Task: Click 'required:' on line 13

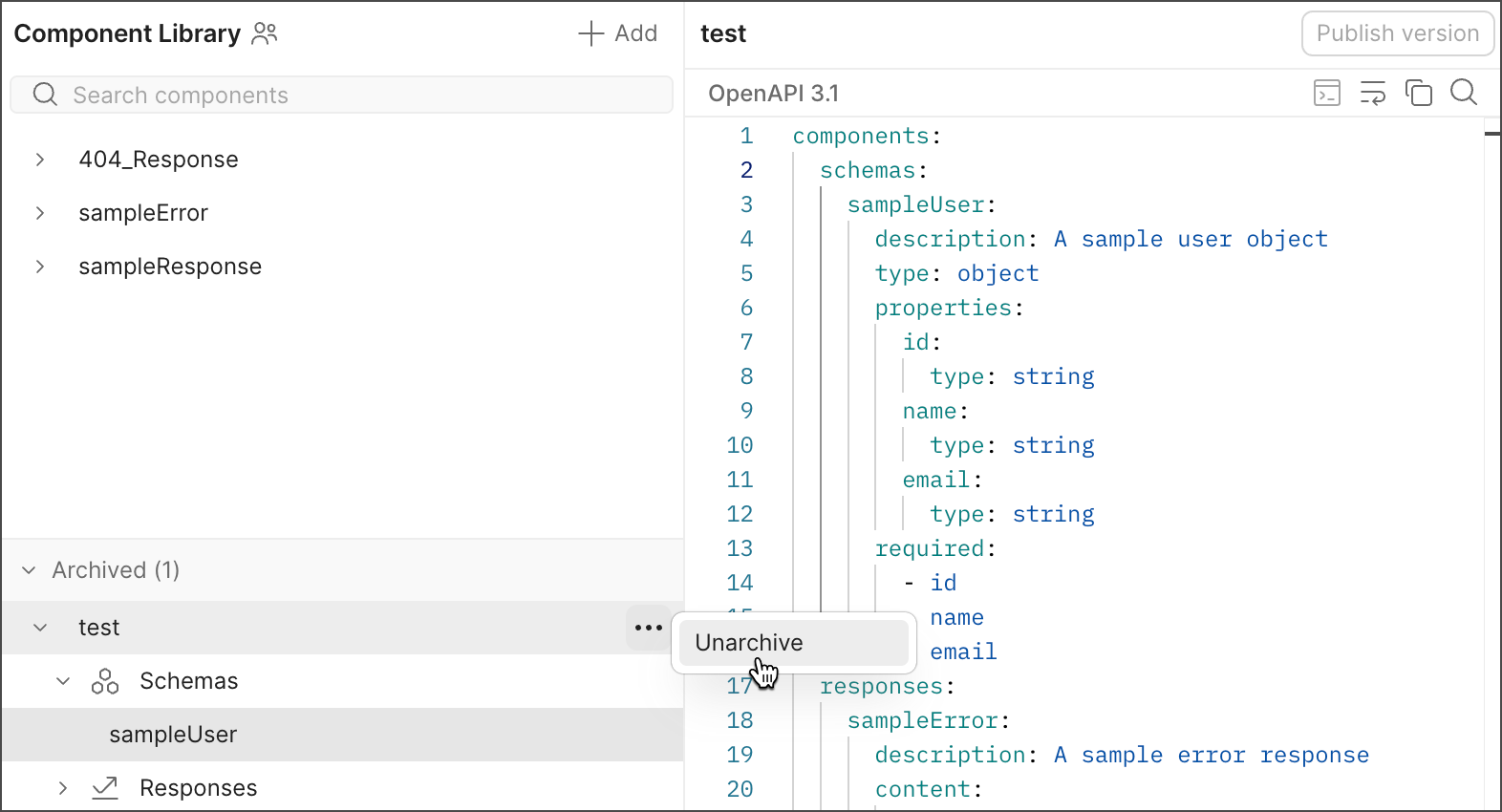Action: tap(935, 548)
